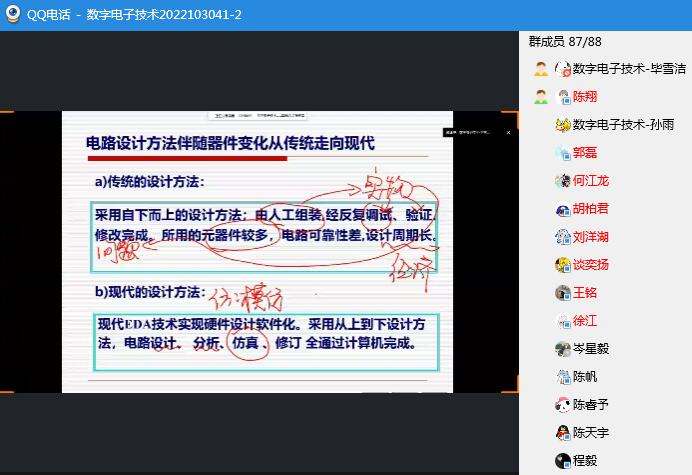Click 谈奕扬's yellow emoji avatar

tap(563, 265)
